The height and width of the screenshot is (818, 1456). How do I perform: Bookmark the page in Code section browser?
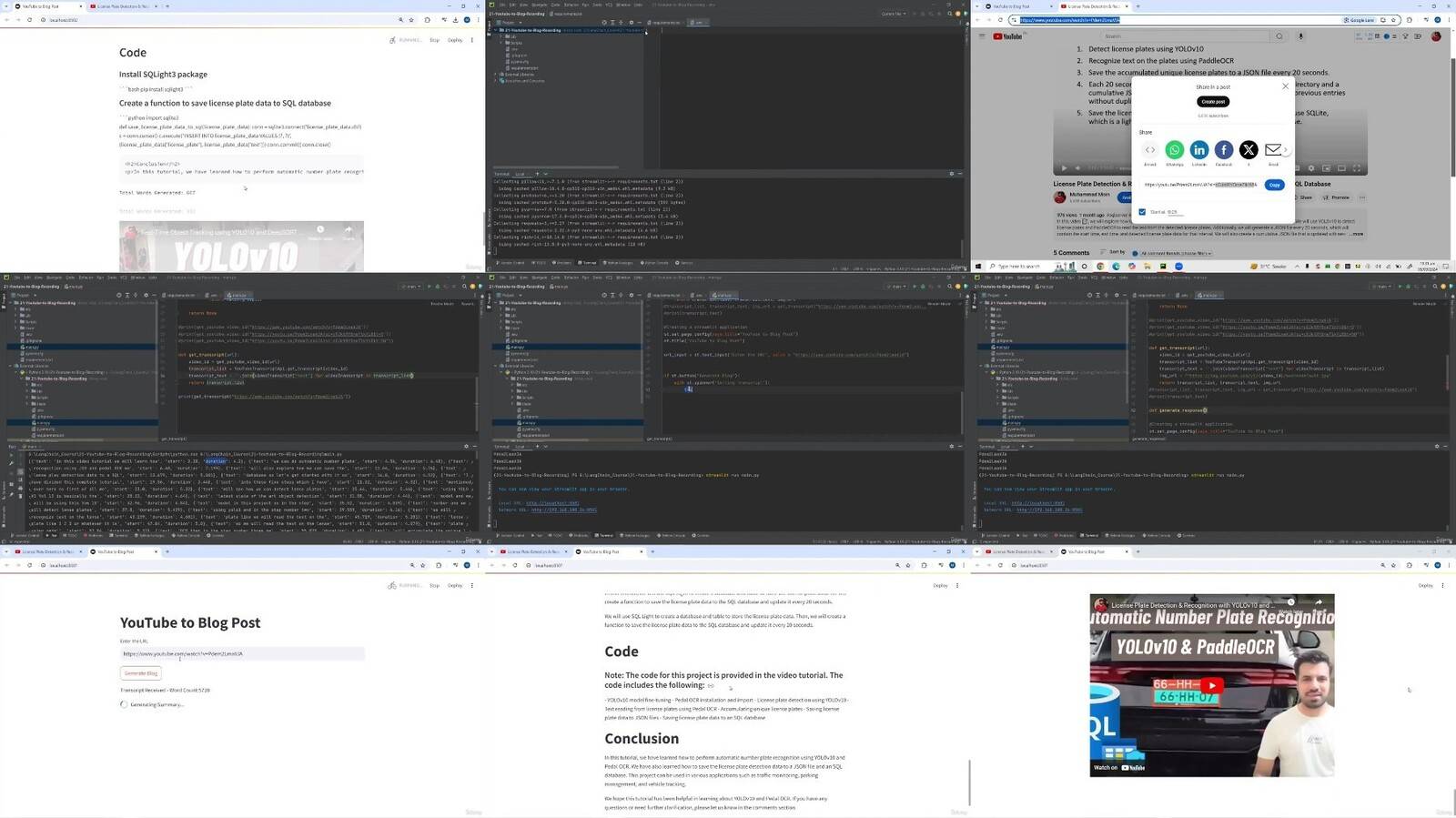tap(411, 20)
